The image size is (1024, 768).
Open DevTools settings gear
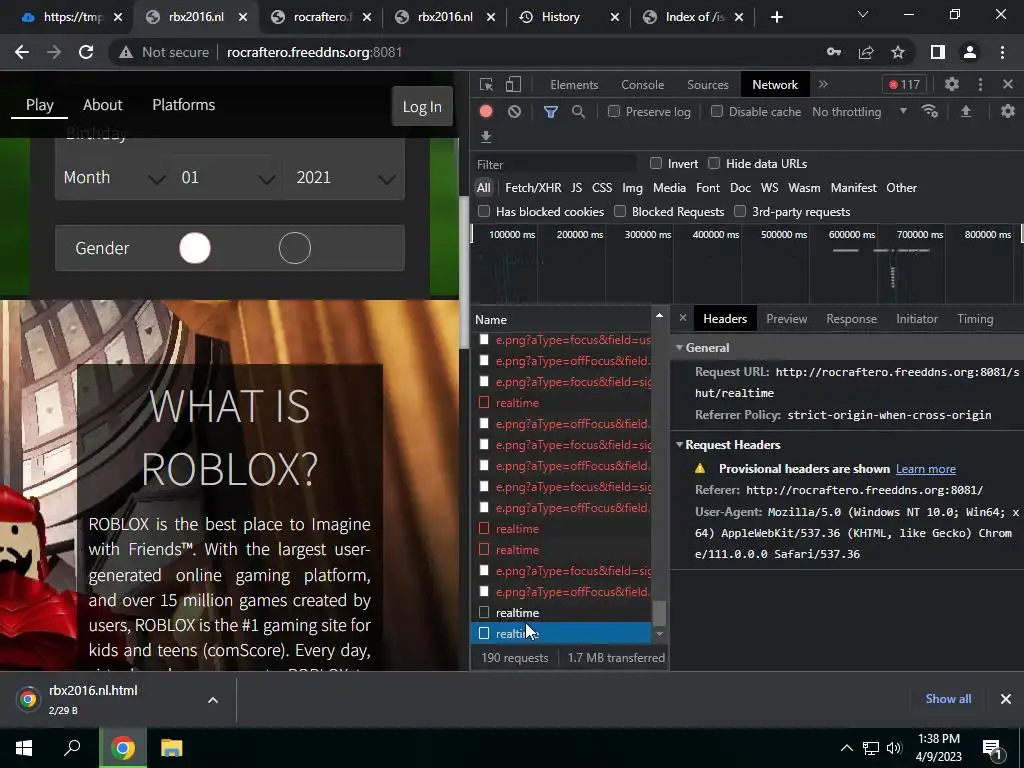952,84
